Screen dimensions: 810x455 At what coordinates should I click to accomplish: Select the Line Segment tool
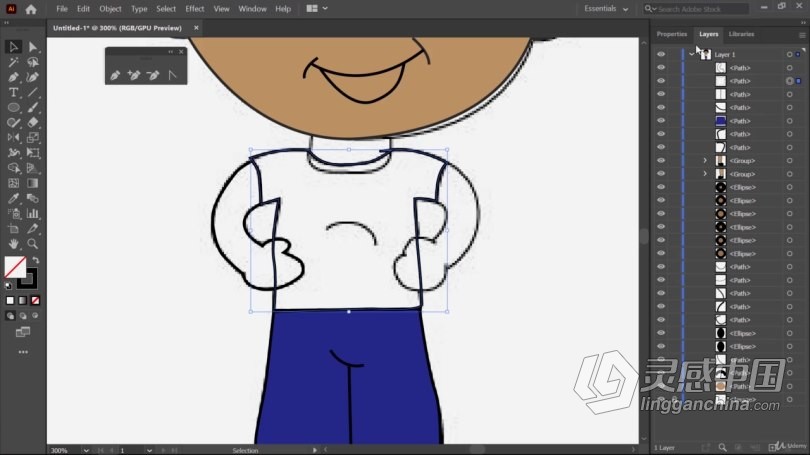click(x=33, y=92)
